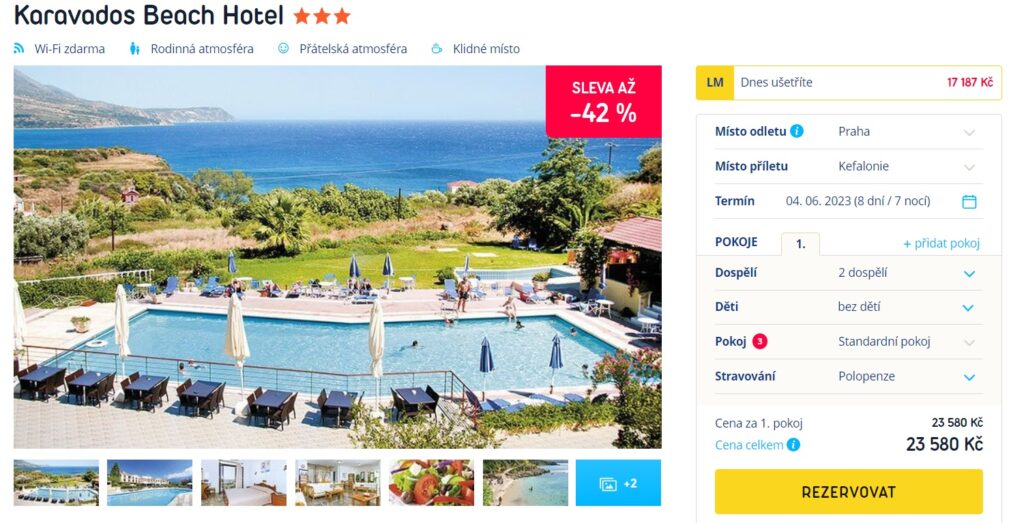Click info icon beside Místo odletu
Image resolution: width=1024 pixels, height=523 pixels.
797,131
